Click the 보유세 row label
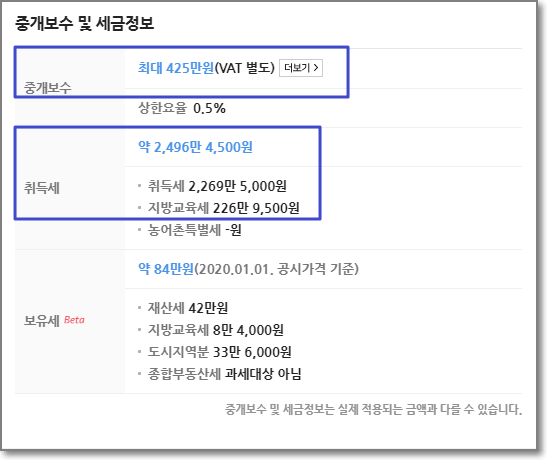Image resolution: width=547 pixels, height=460 pixels. click(42, 320)
